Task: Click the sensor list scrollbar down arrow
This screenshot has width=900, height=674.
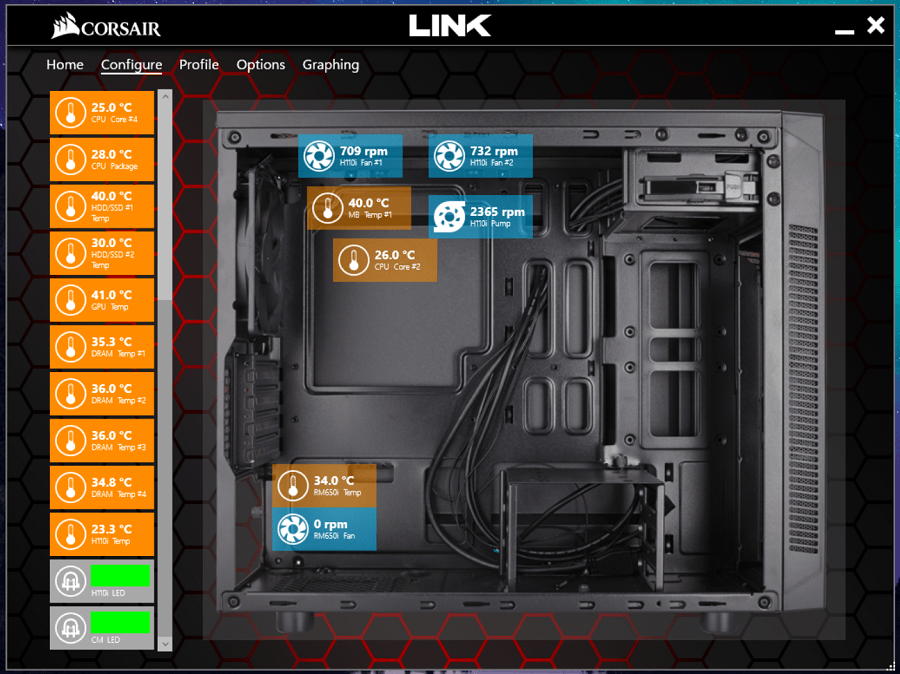Action: click(x=165, y=644)
